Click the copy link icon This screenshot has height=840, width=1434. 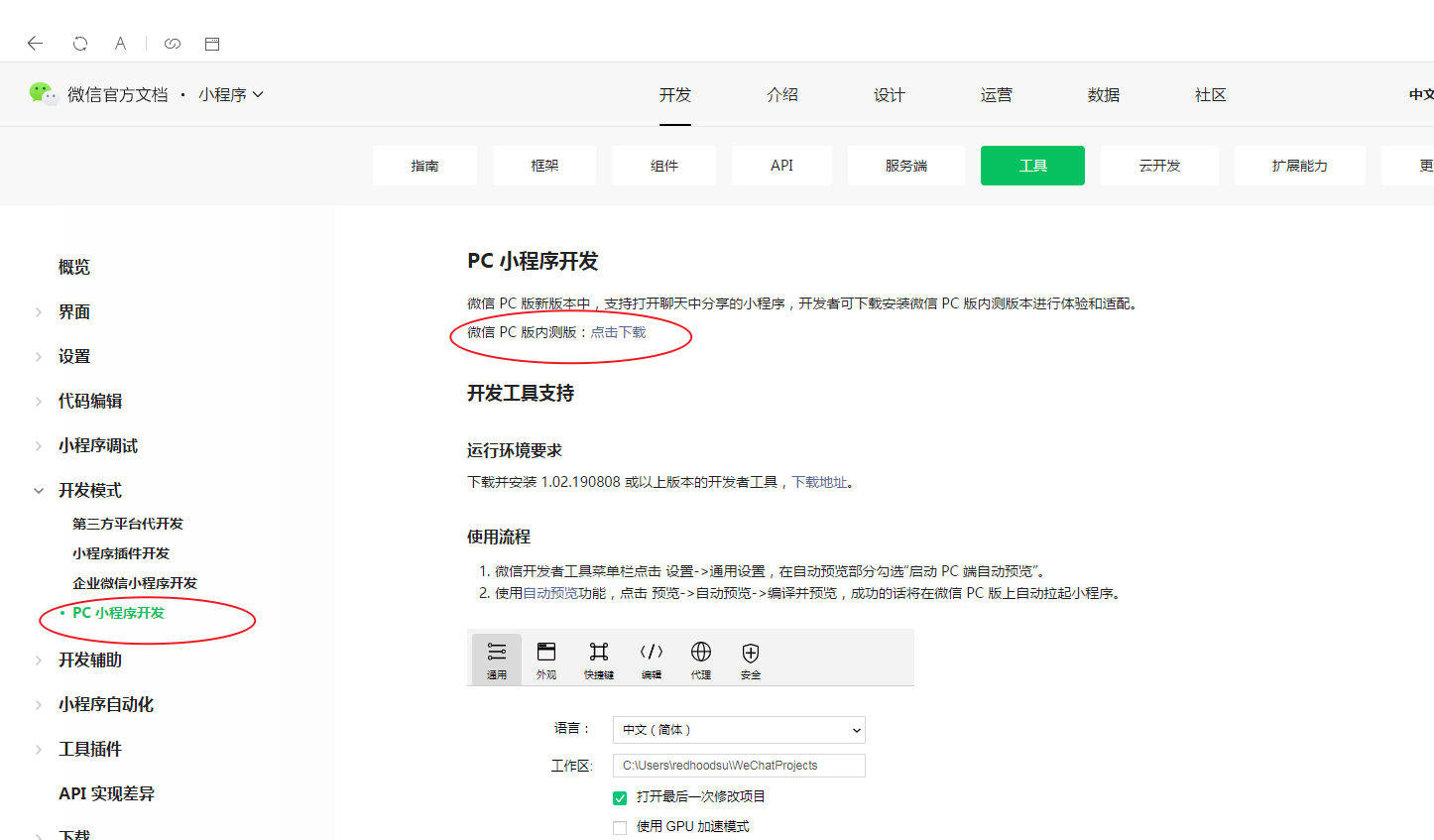click(173, 43)
